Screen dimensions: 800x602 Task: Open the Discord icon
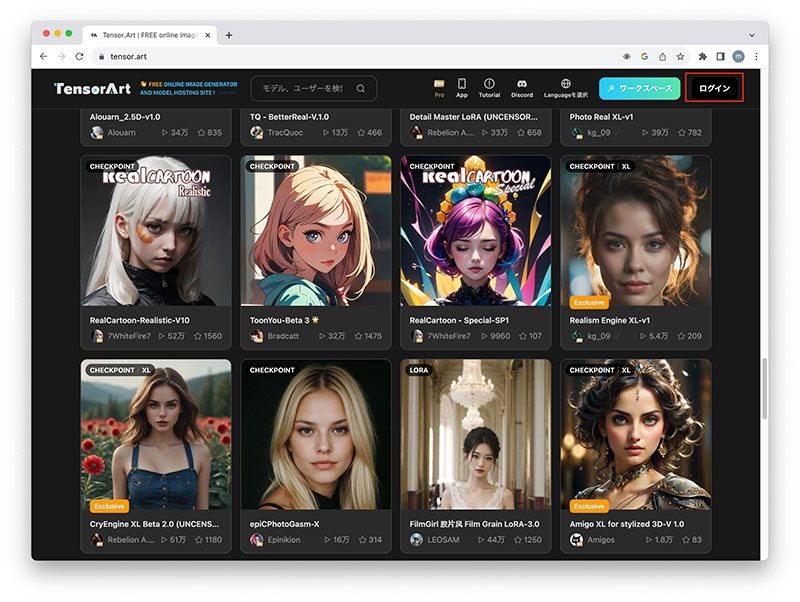point(521,88)
